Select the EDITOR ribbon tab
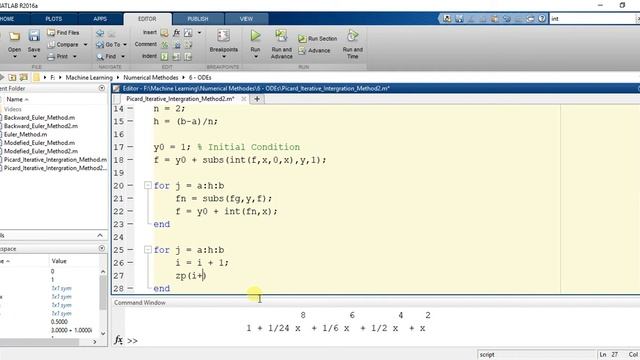 [147, 19]
